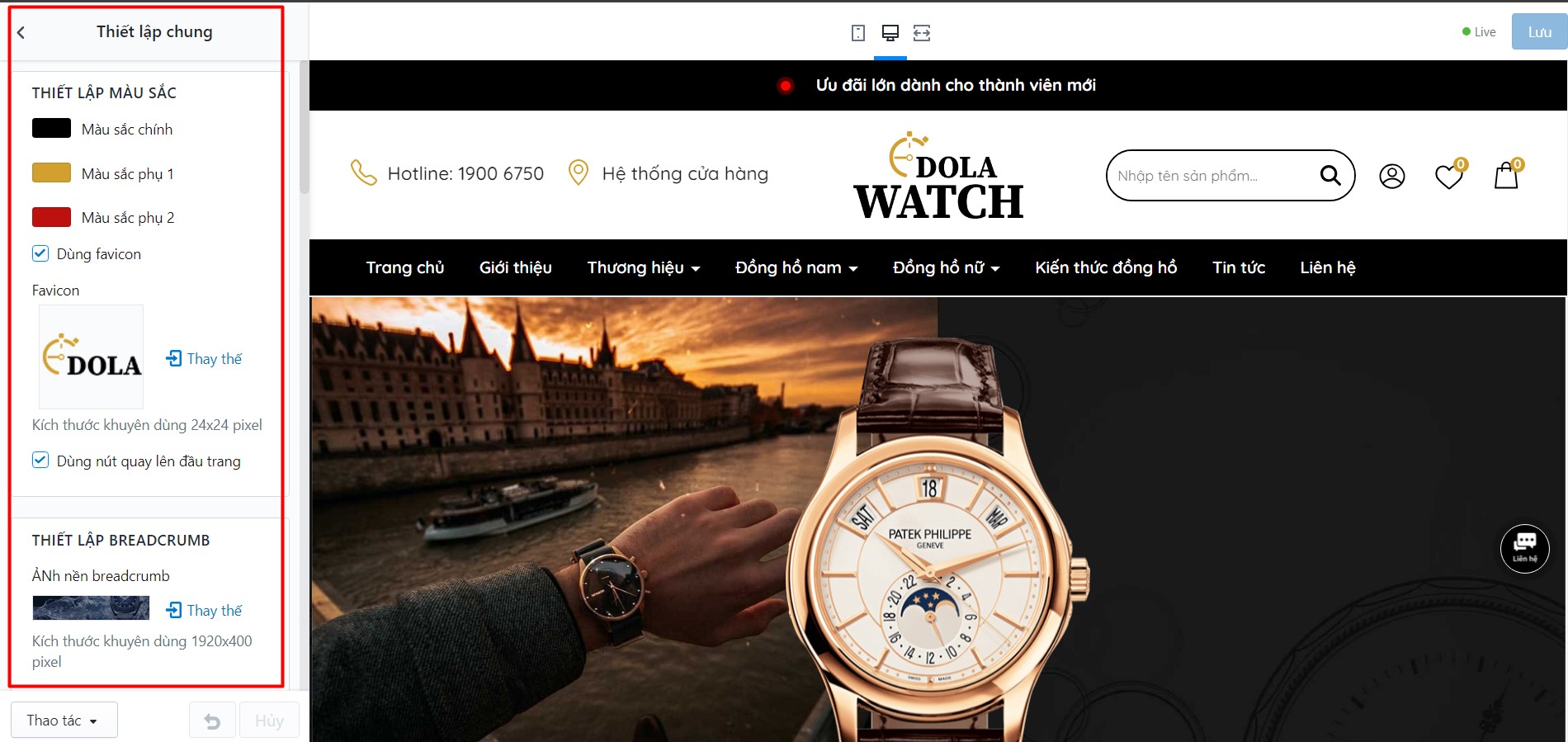Screen dimensions: 1568x742
Task: Click the hotline phone icon
Action: coord(363,173)
